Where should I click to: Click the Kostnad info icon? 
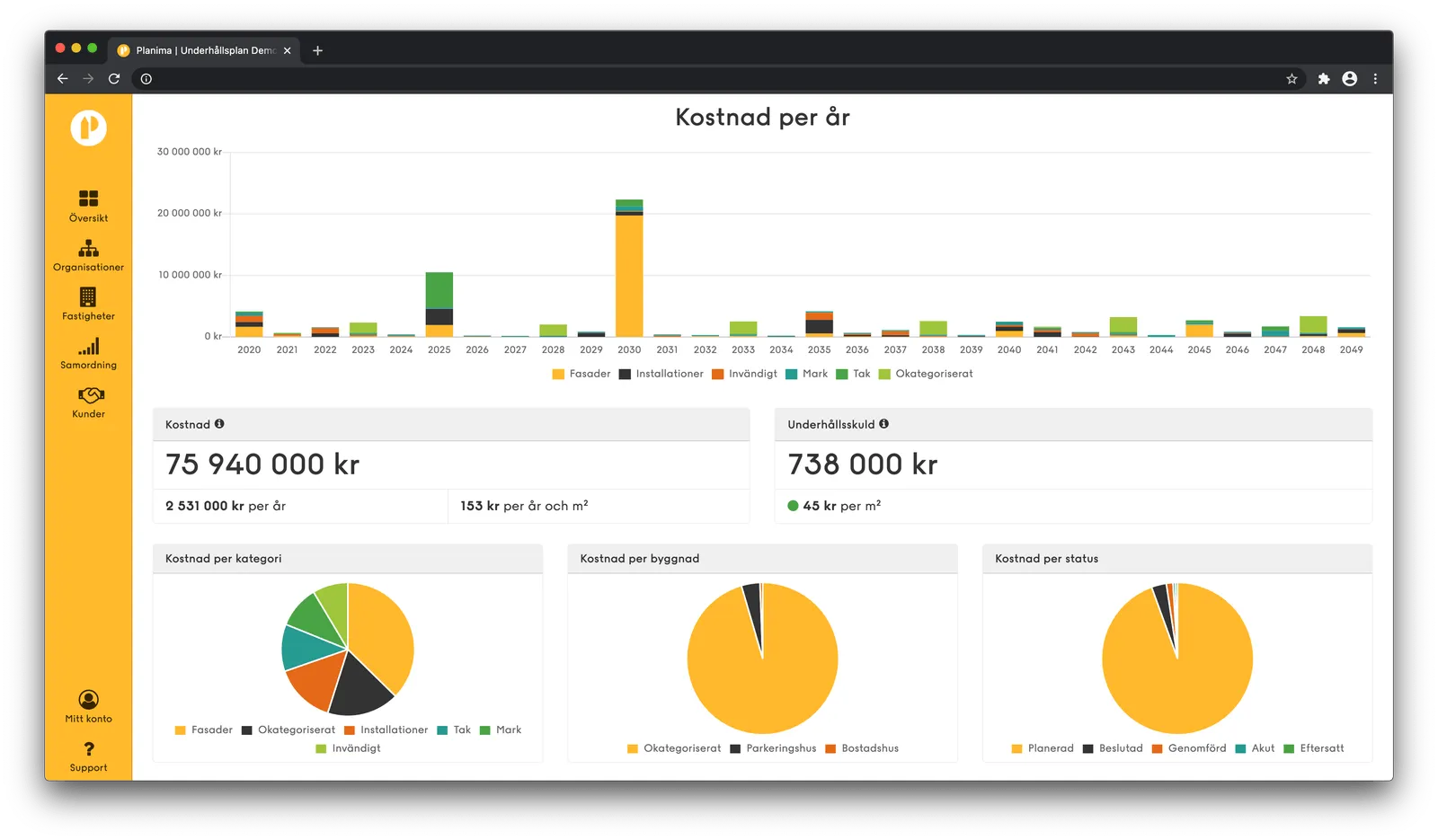point(219,424)
